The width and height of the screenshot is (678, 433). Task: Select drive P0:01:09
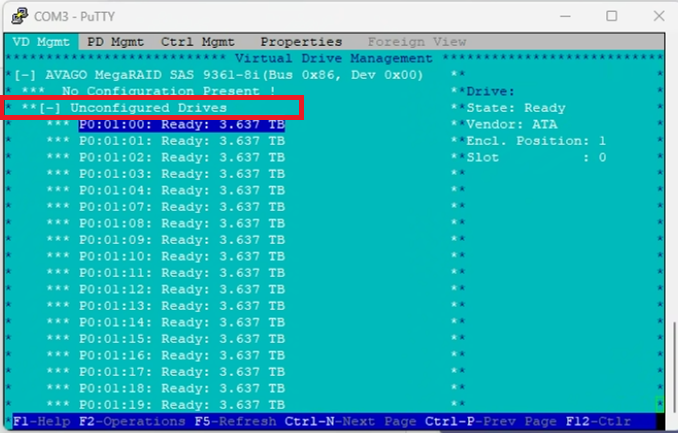click(x=182, y=240)
